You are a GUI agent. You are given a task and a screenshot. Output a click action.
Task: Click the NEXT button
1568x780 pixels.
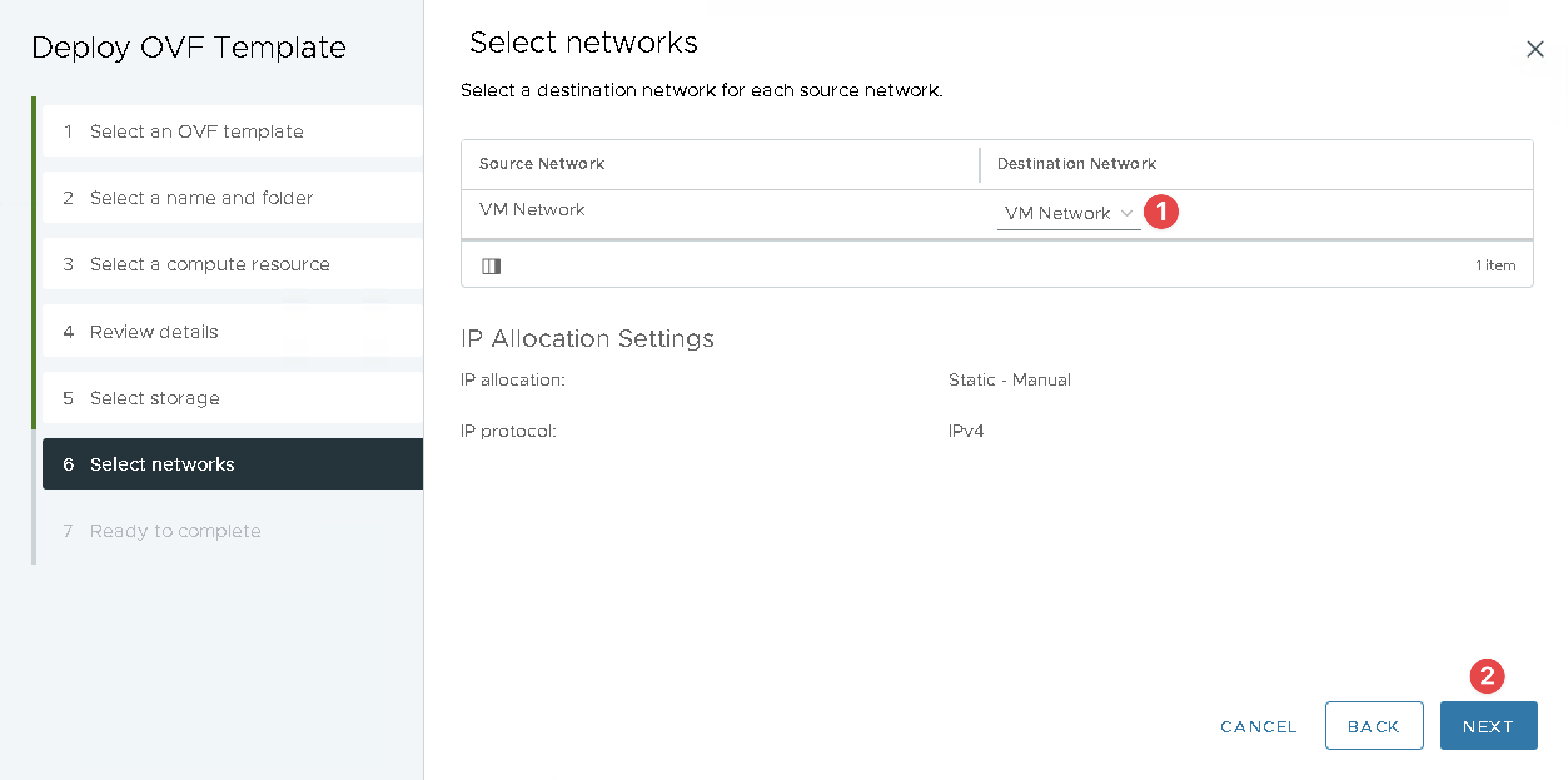pyautogui.click(x=1488, y=726)
